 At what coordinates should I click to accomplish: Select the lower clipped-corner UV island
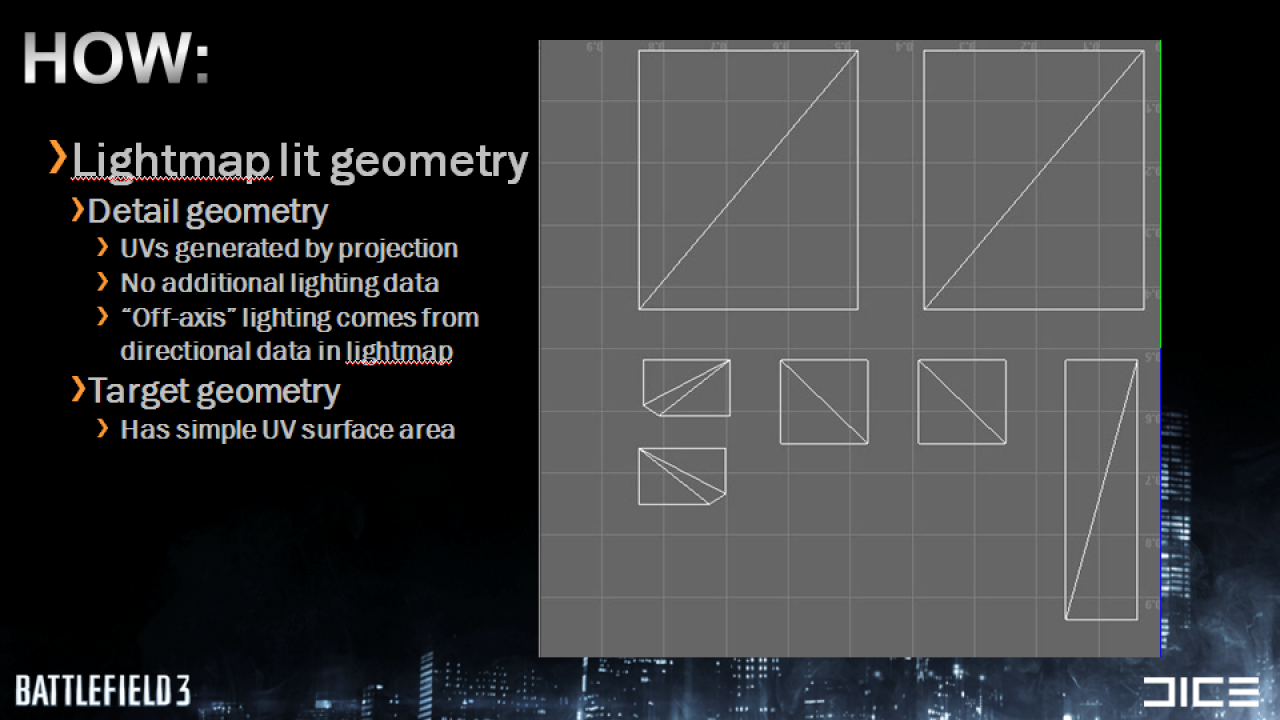(x=682, y=476)
